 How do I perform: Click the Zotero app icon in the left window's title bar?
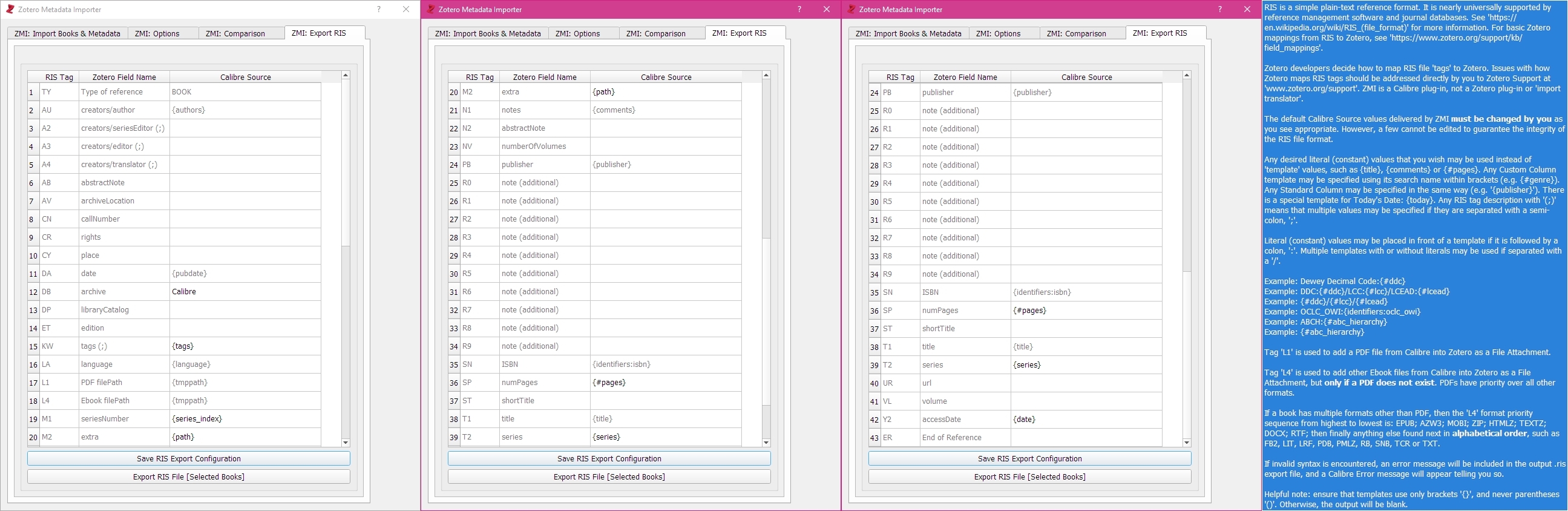[10, 9]
